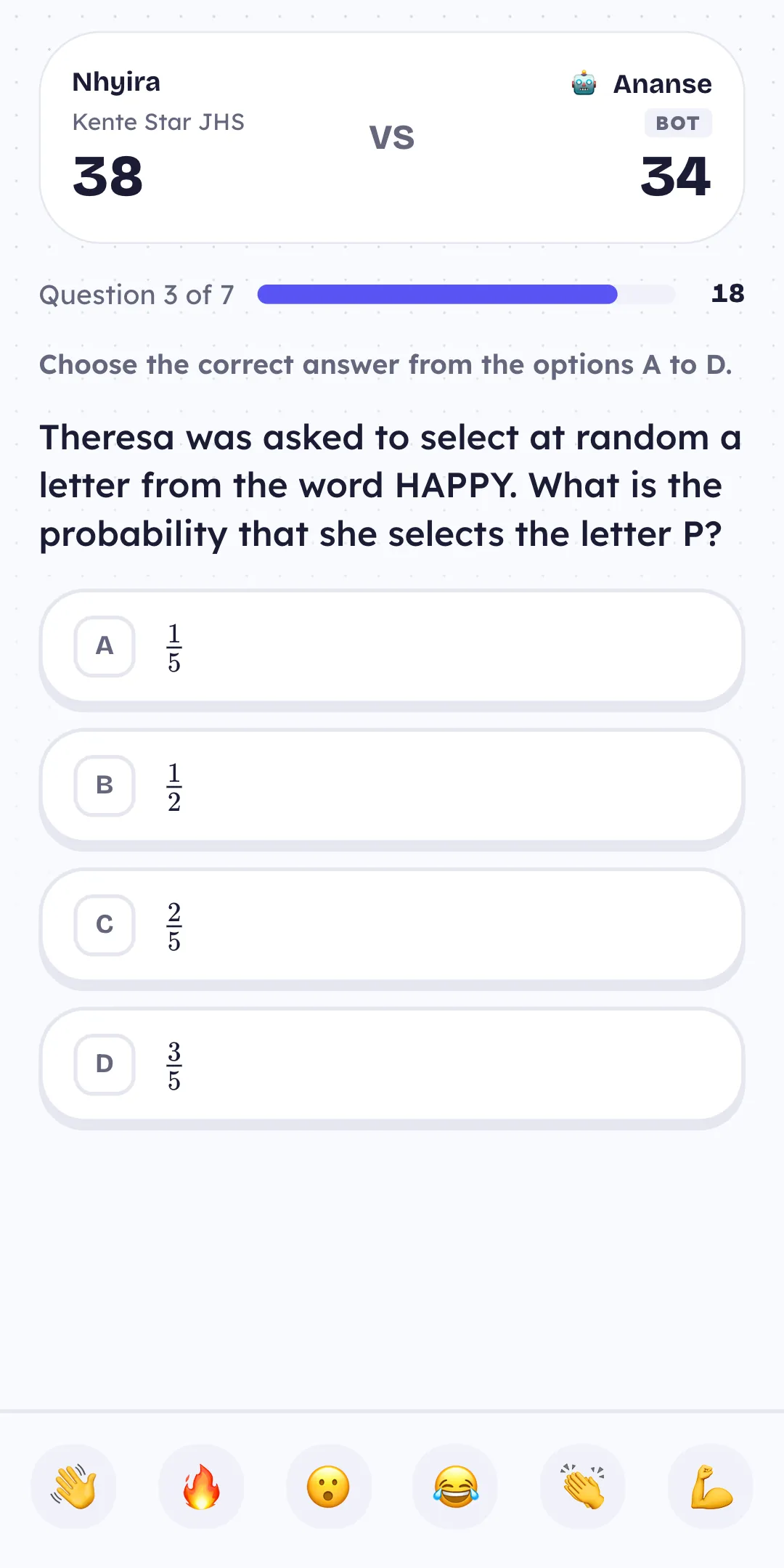The height and width of the screenshot is (1568, 784).
Task: Select answer option B, 1/2
Action: click(392, 787)
